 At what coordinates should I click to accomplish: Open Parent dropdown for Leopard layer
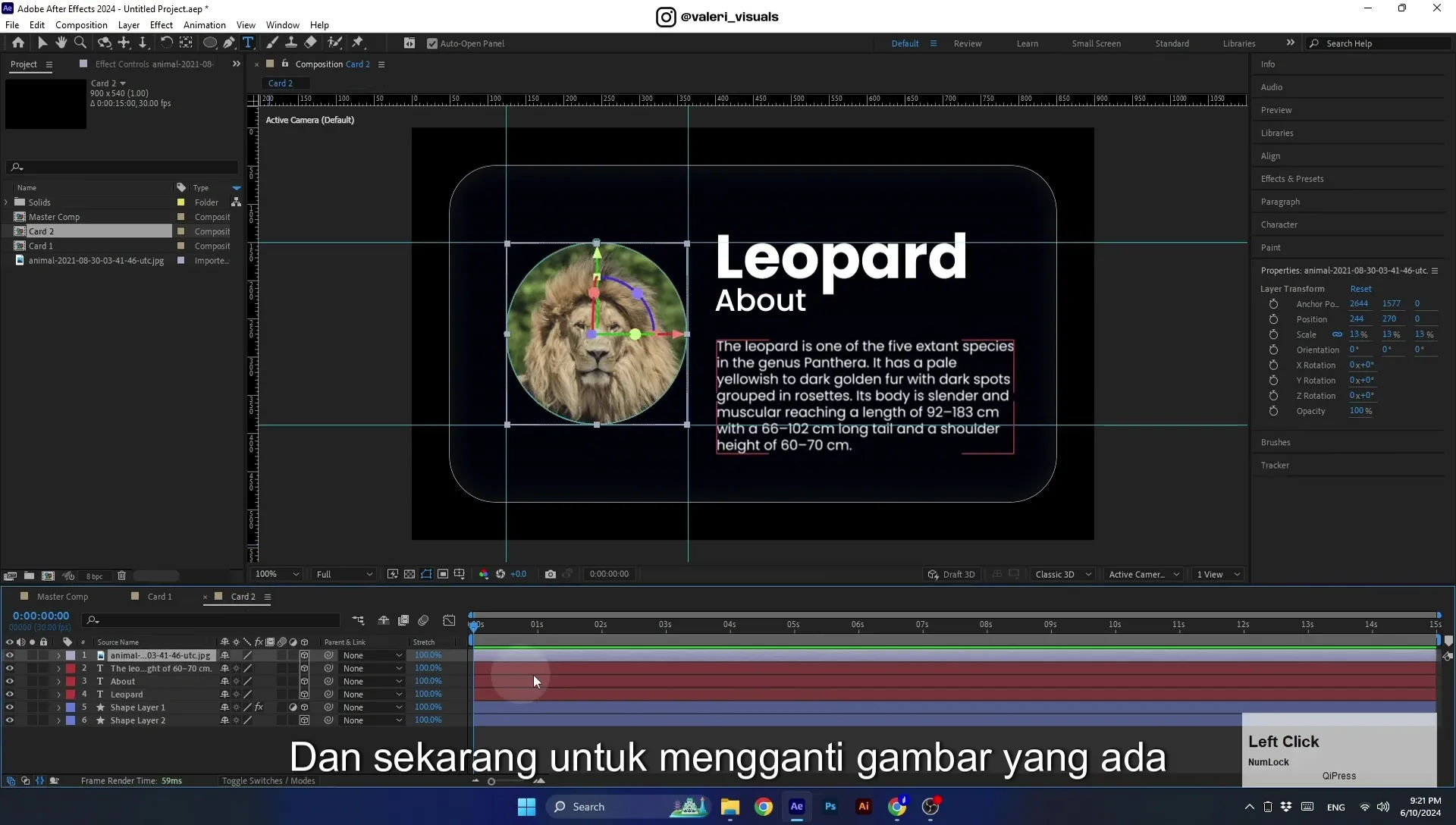(x=372, y=694)
